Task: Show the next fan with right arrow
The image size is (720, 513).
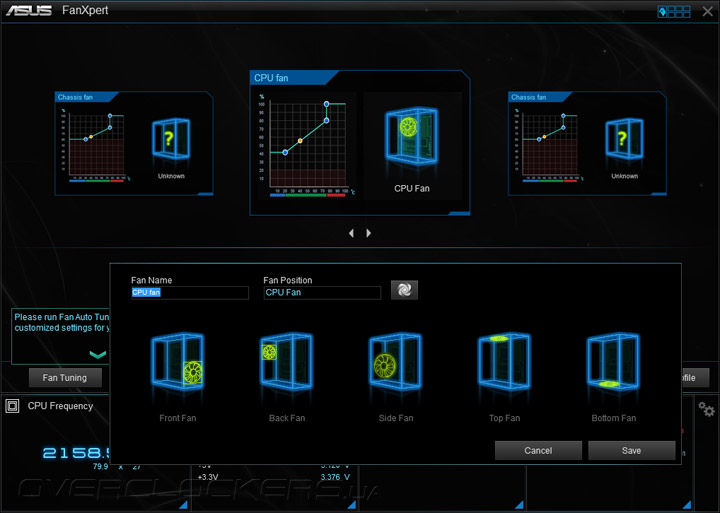Action: click(x=368, y=233)
